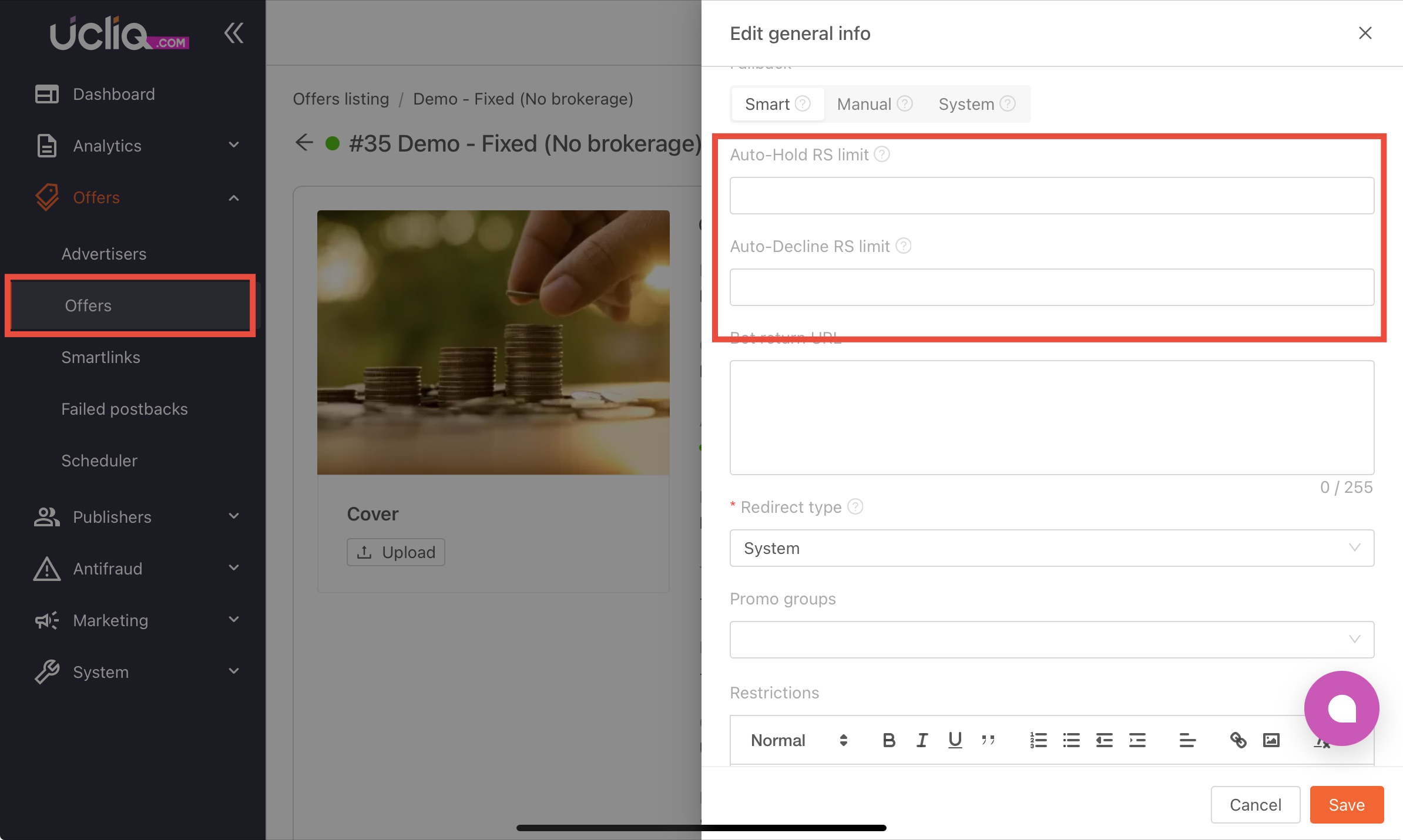
Task: Open Failed postbacks in the sidebar
Action: click(x=125, y=409)
